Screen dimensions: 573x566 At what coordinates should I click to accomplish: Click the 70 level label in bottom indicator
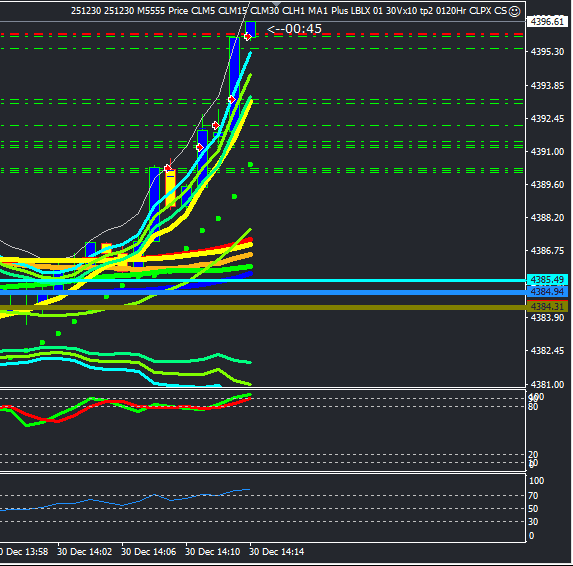coord(533,496)
